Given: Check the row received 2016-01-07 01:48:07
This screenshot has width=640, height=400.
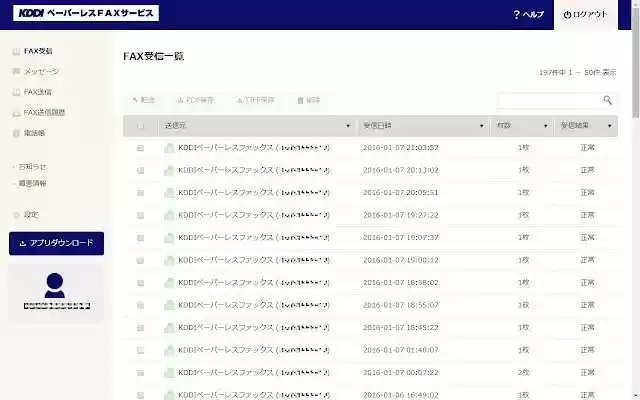Looking at the screenshot, I should click(x=140, y=350).
